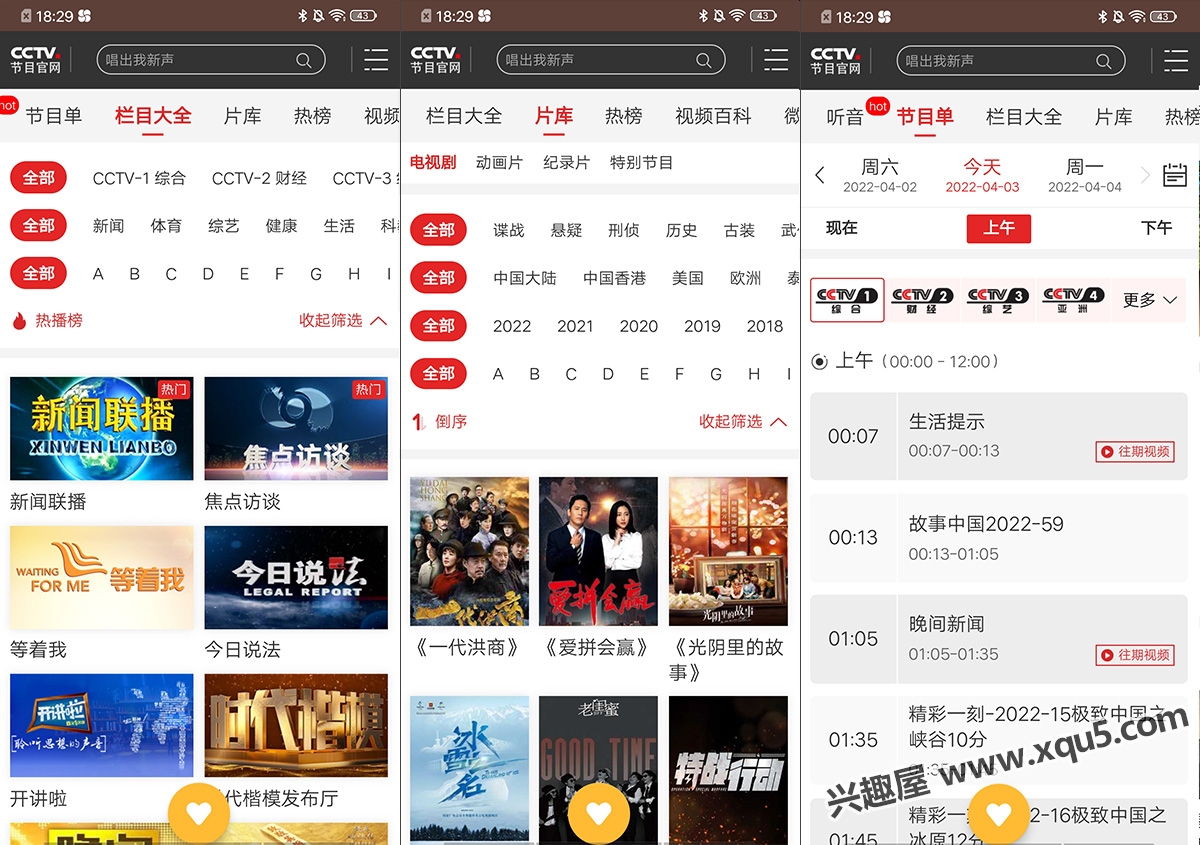Filter programs by 体育 category
Screen dimensions: 1200x845
[166, 226]
